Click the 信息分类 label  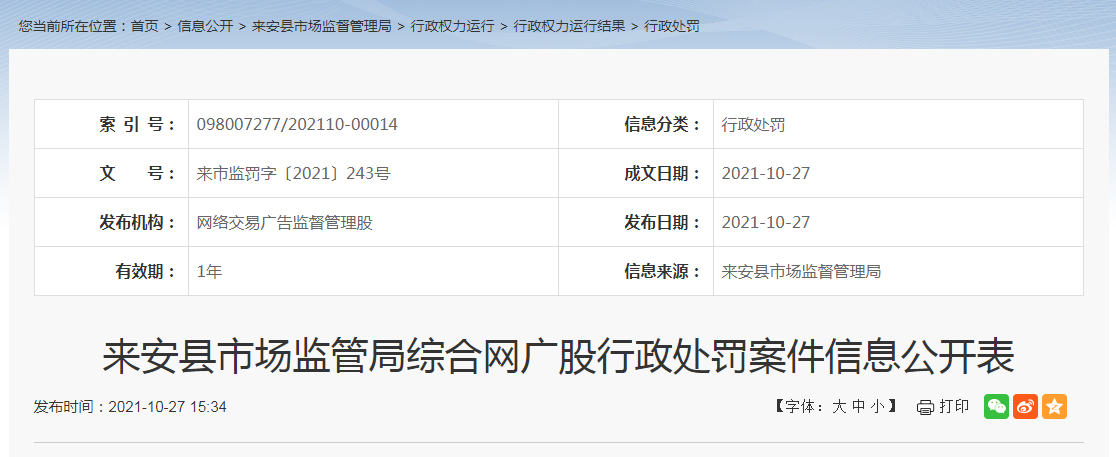pyautogui.click(x=663, y=125)
